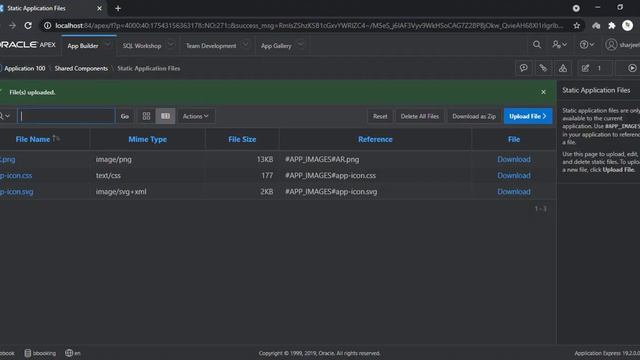Open the browser extensions puzzle icon

coord(611,26)
